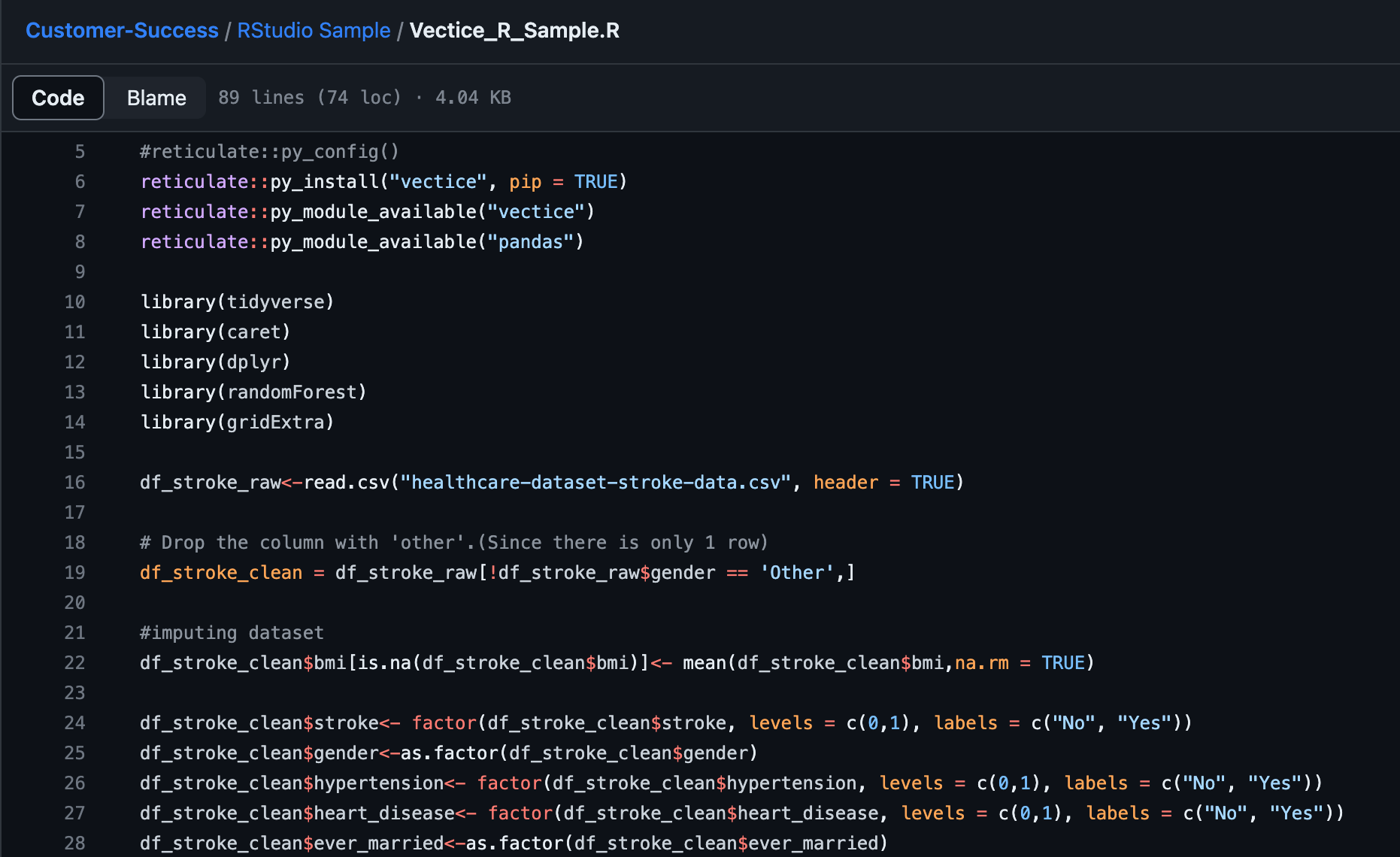The image size is (1400, 857).
Task: Click the py_install function name on line 6
Action: 325,182
